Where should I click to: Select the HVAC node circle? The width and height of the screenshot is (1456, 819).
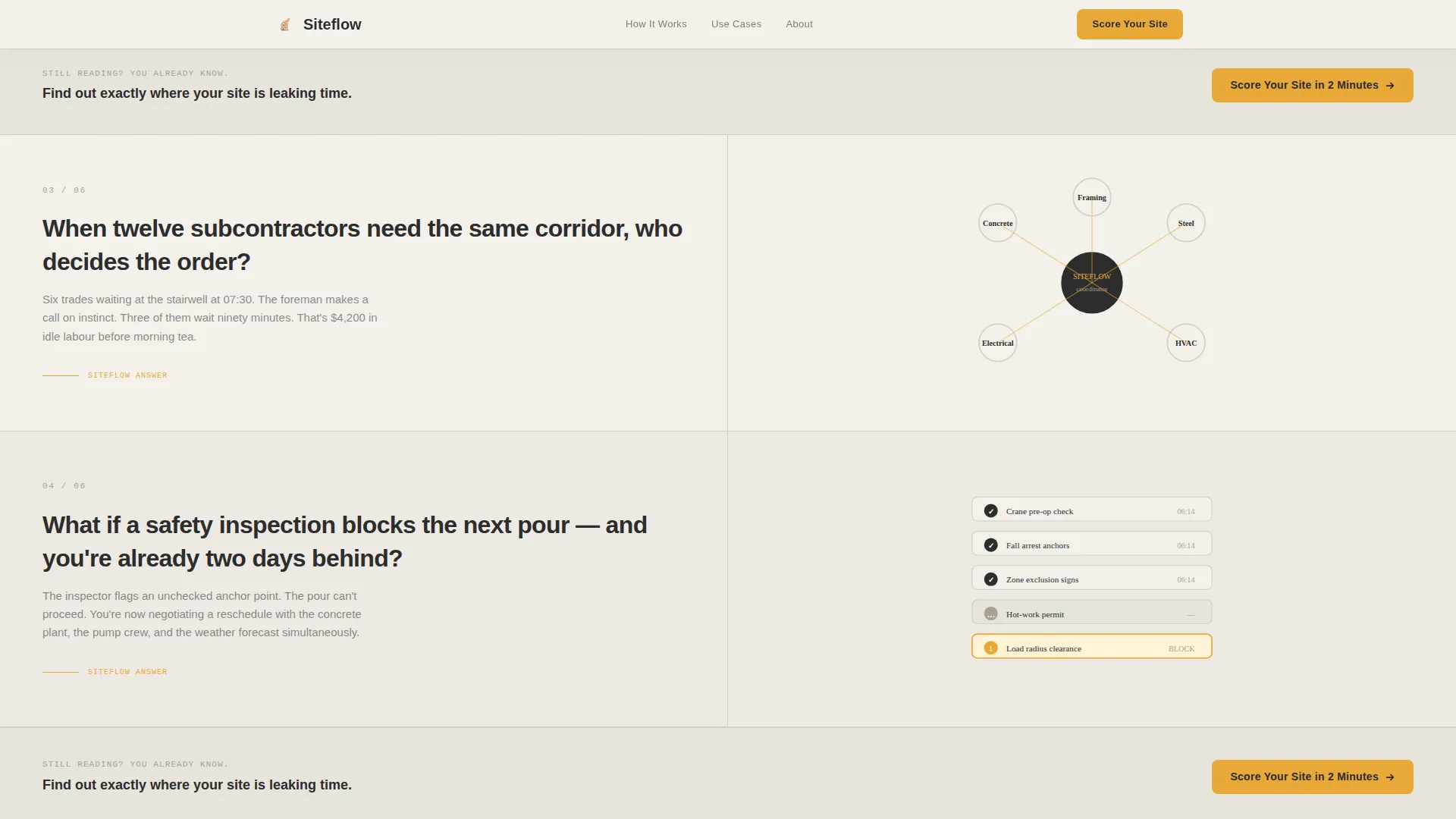(1186, 343)
